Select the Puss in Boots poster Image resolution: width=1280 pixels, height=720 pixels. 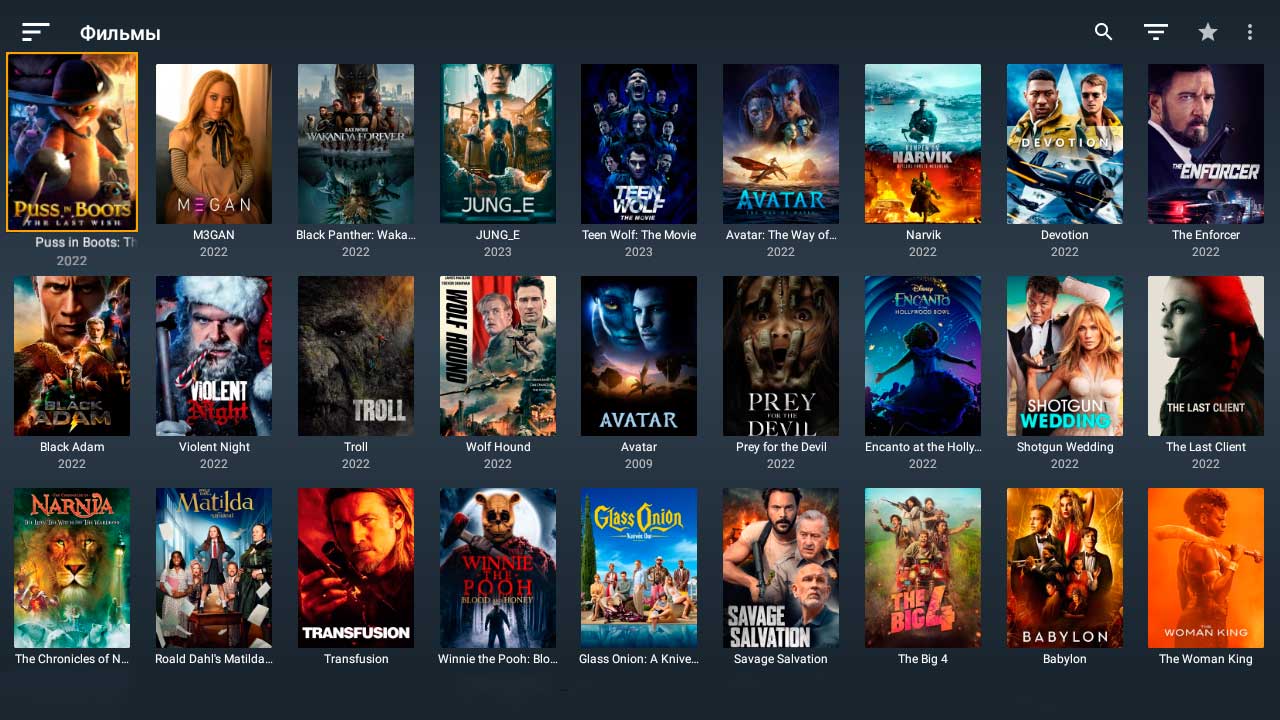[x=72, y=142]
